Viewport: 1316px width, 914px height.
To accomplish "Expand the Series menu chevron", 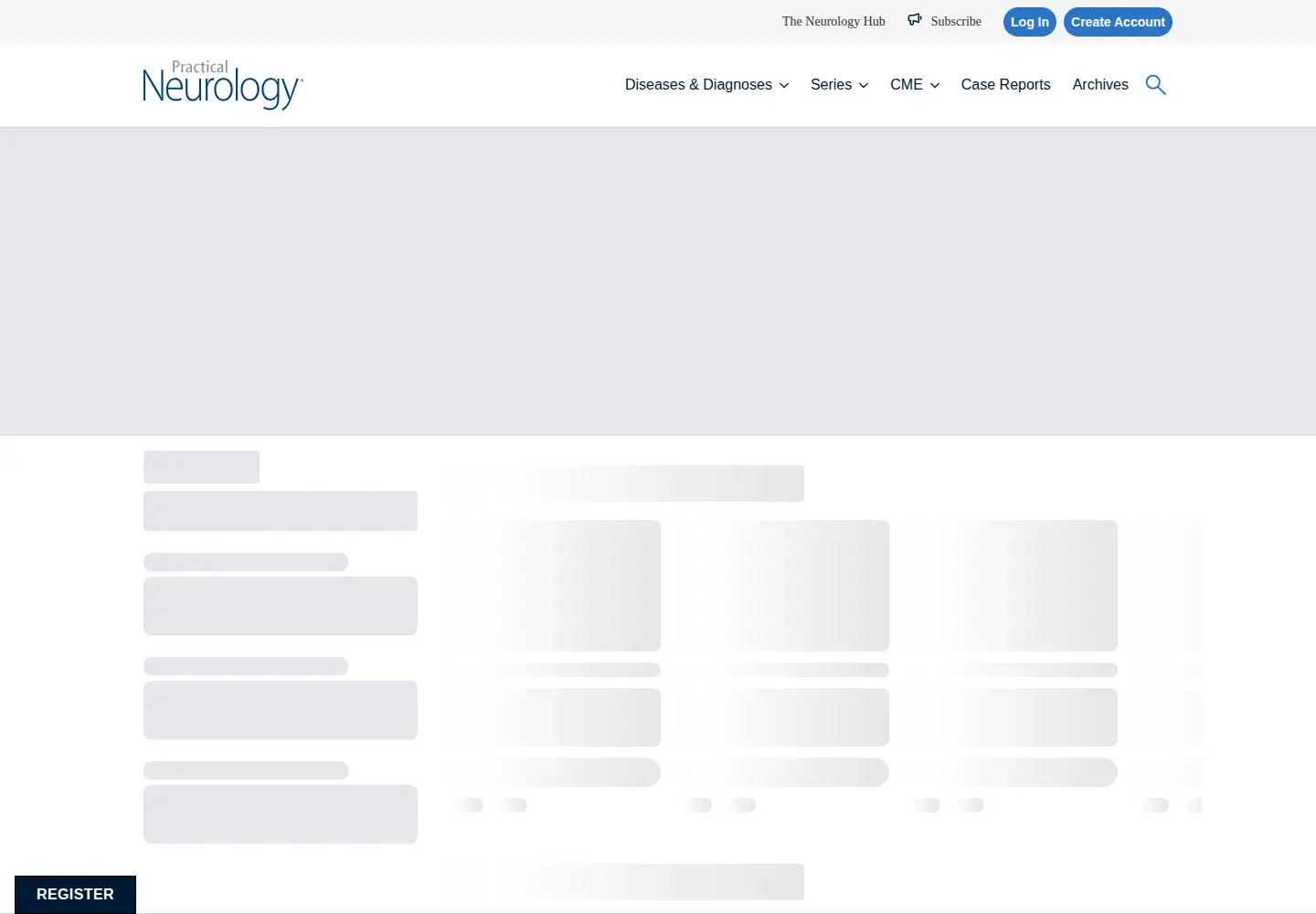I will pos(864,85).
